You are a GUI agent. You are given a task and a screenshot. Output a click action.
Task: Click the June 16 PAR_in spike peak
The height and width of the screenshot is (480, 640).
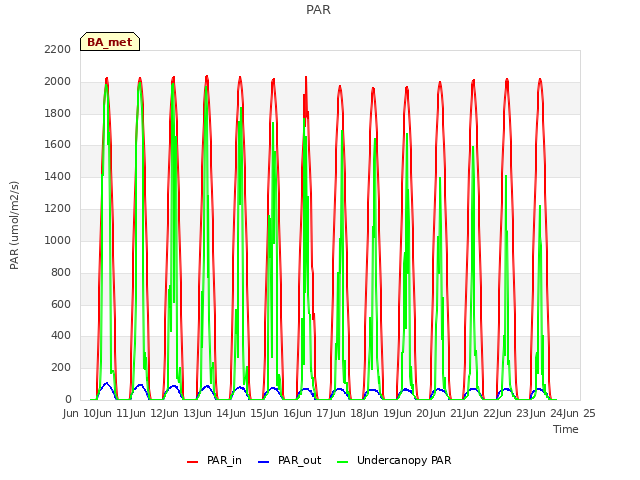306,77
